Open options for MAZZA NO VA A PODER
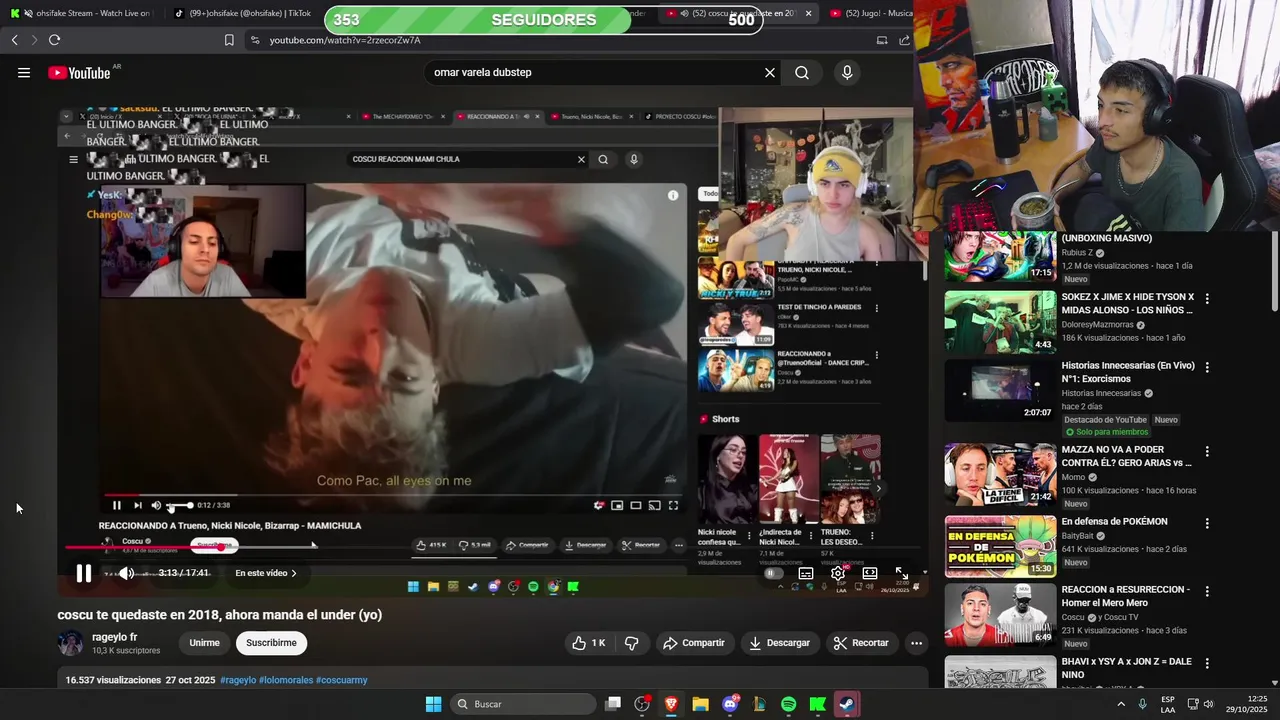Screen dimensions: 1280x720 coord(1207,451)
